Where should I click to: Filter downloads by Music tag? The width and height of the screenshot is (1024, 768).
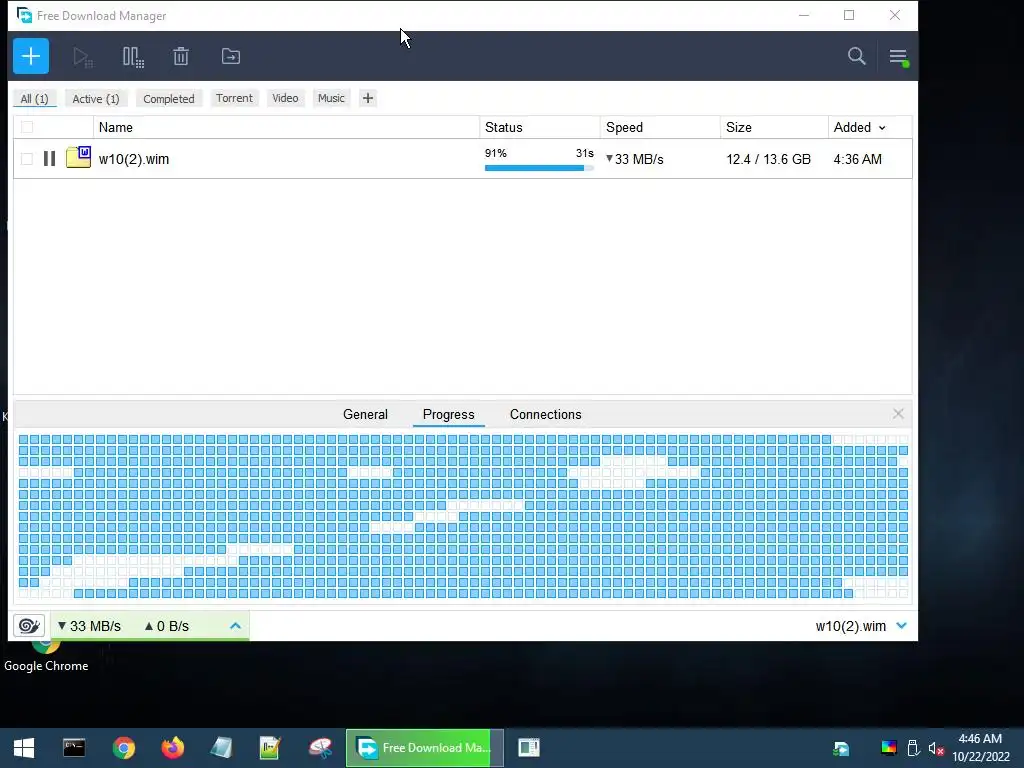click(331, 98)
